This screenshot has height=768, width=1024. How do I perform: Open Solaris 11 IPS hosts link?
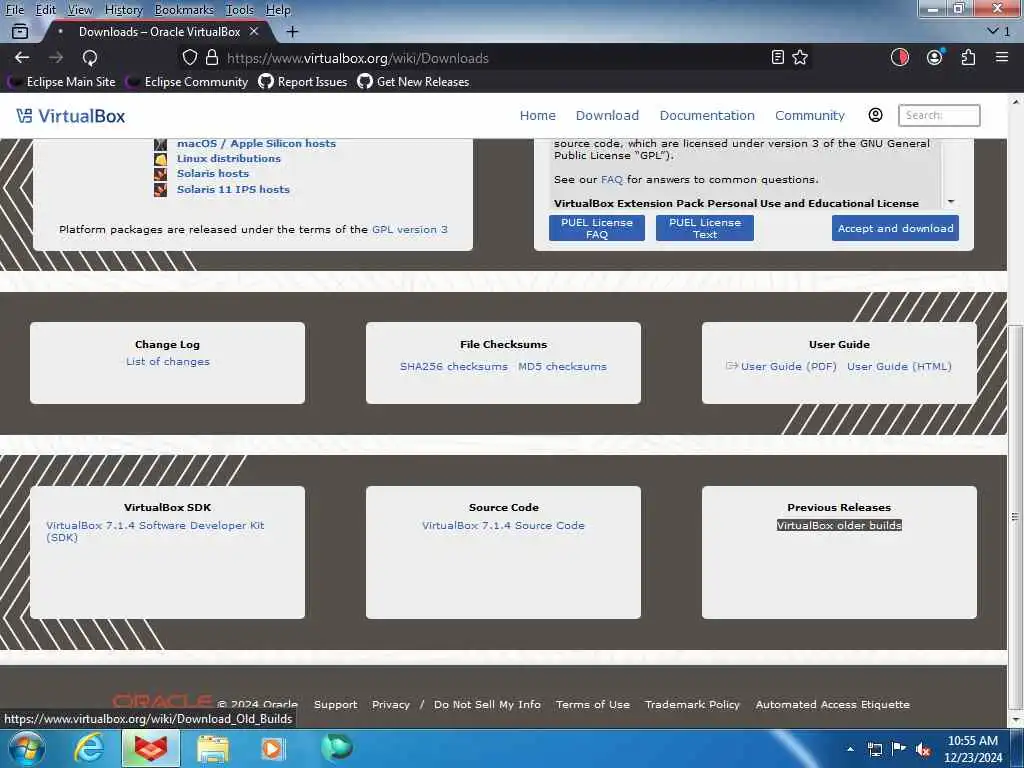pos(233,189)
